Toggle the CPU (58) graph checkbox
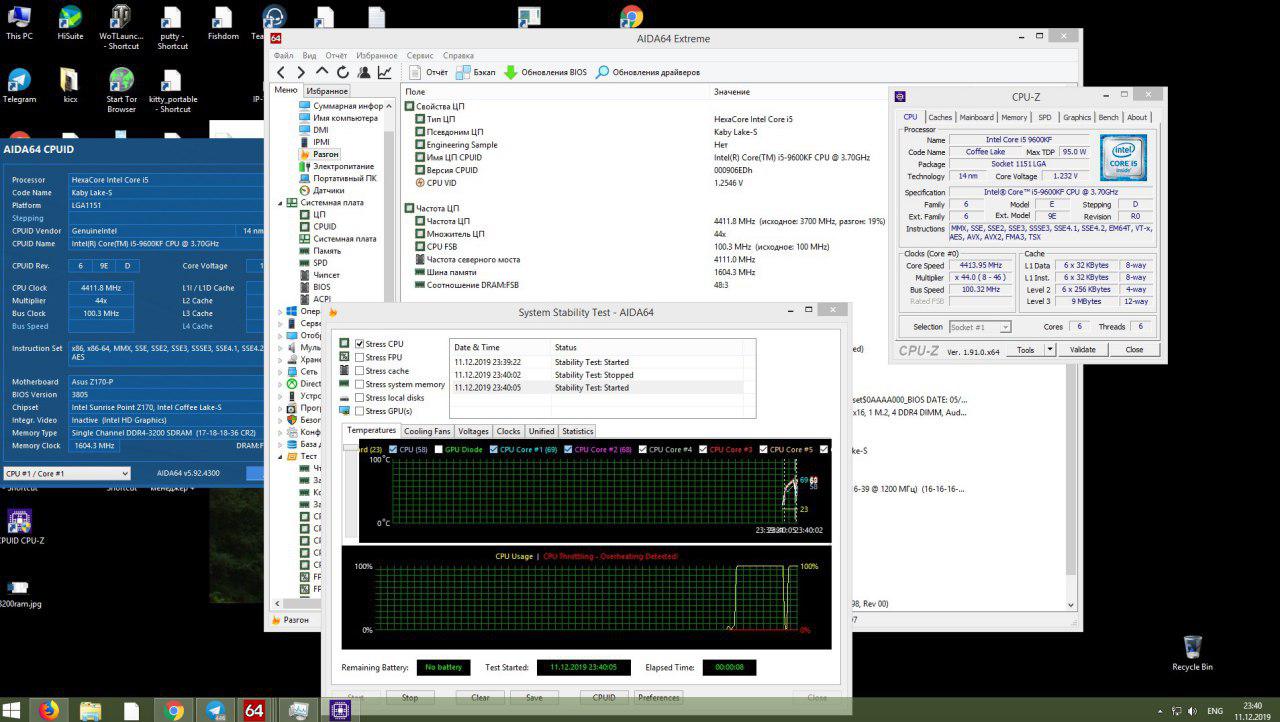 click(392, 449)
